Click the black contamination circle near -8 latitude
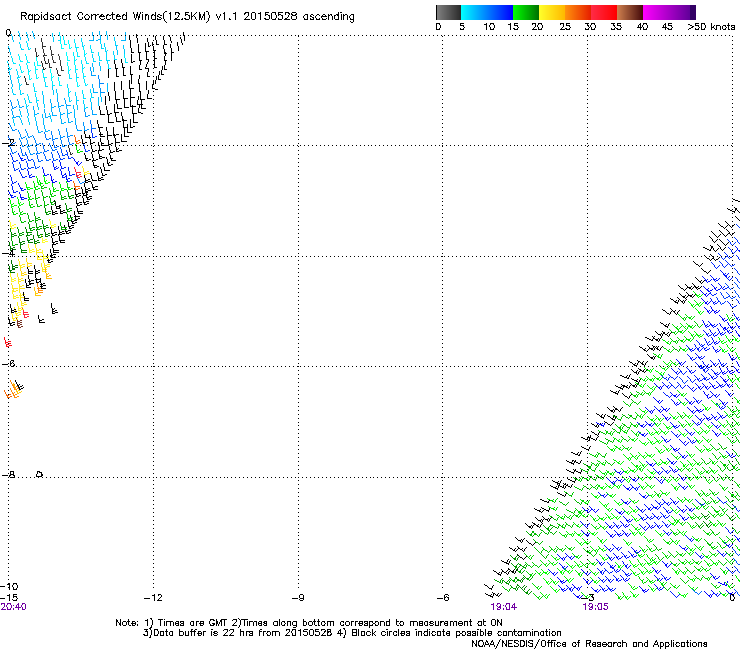Viewport: 740px width, 650px height. tap(40, 474)
